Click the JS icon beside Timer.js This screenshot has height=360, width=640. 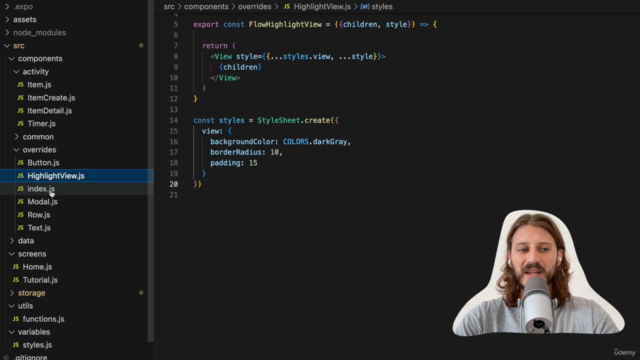(20, 124)
